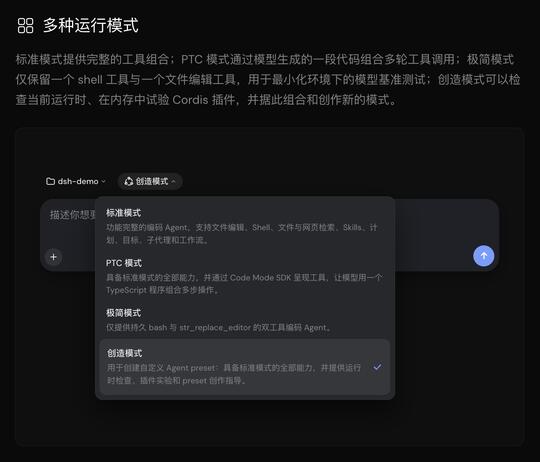Click the 标准模式 description text
Screen dimensions: 540x462
(x=242, y=234)
